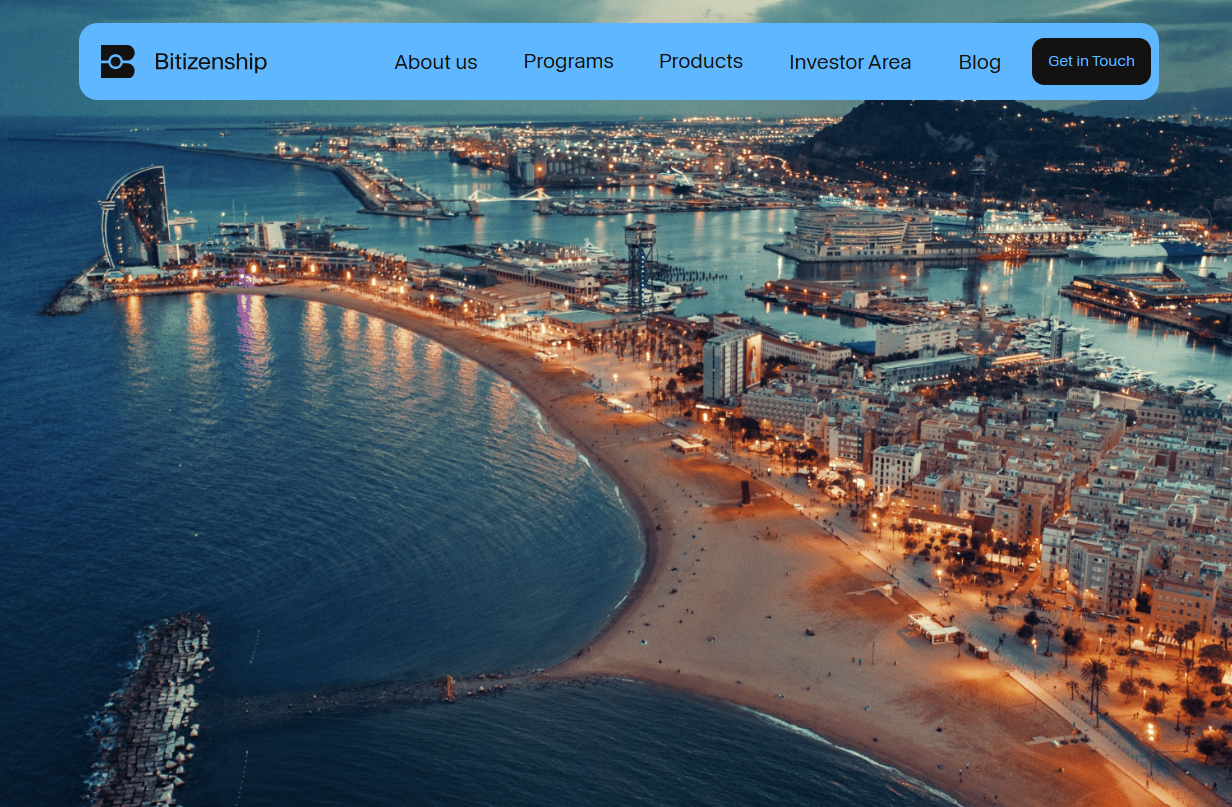Visit the Blog page
1232x807 pixels.
click(x=980, y=62)
